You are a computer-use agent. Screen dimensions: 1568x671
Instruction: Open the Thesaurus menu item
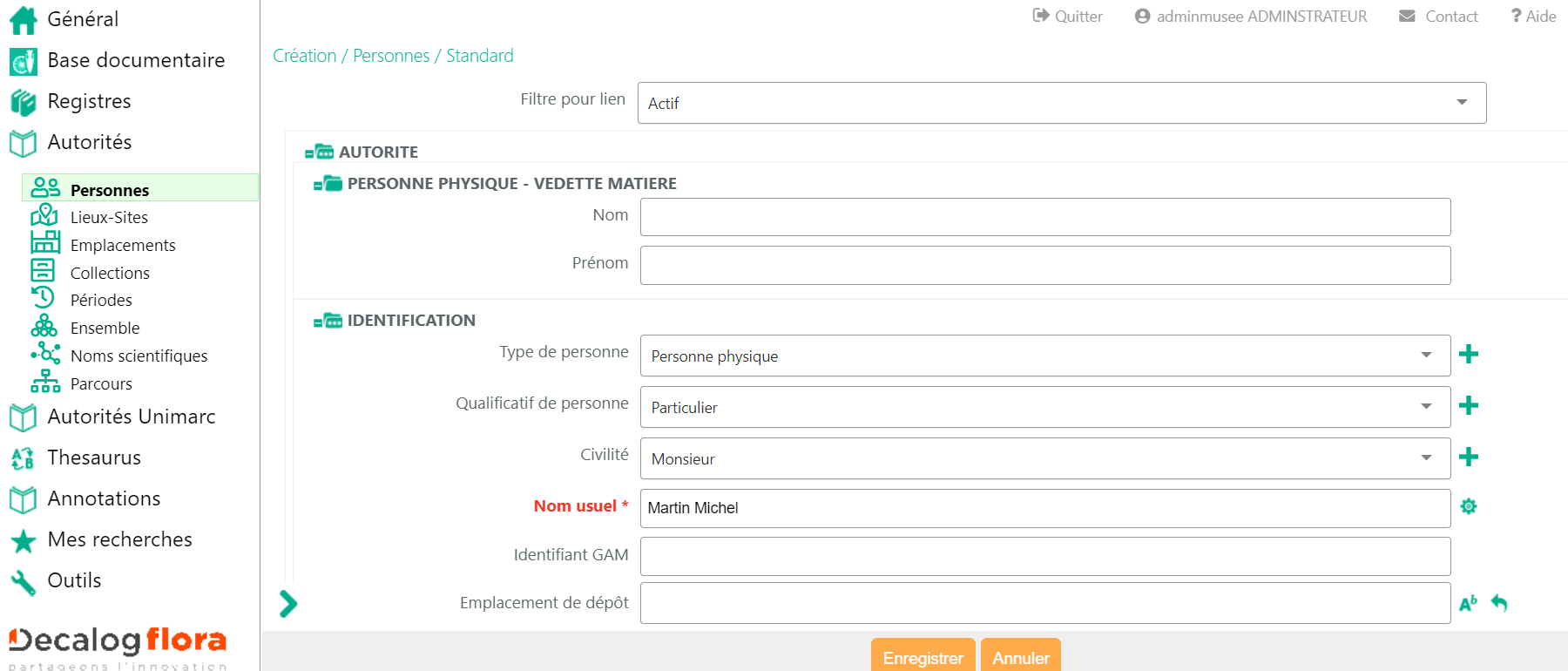pyautogui.click(x=93, y=457)
